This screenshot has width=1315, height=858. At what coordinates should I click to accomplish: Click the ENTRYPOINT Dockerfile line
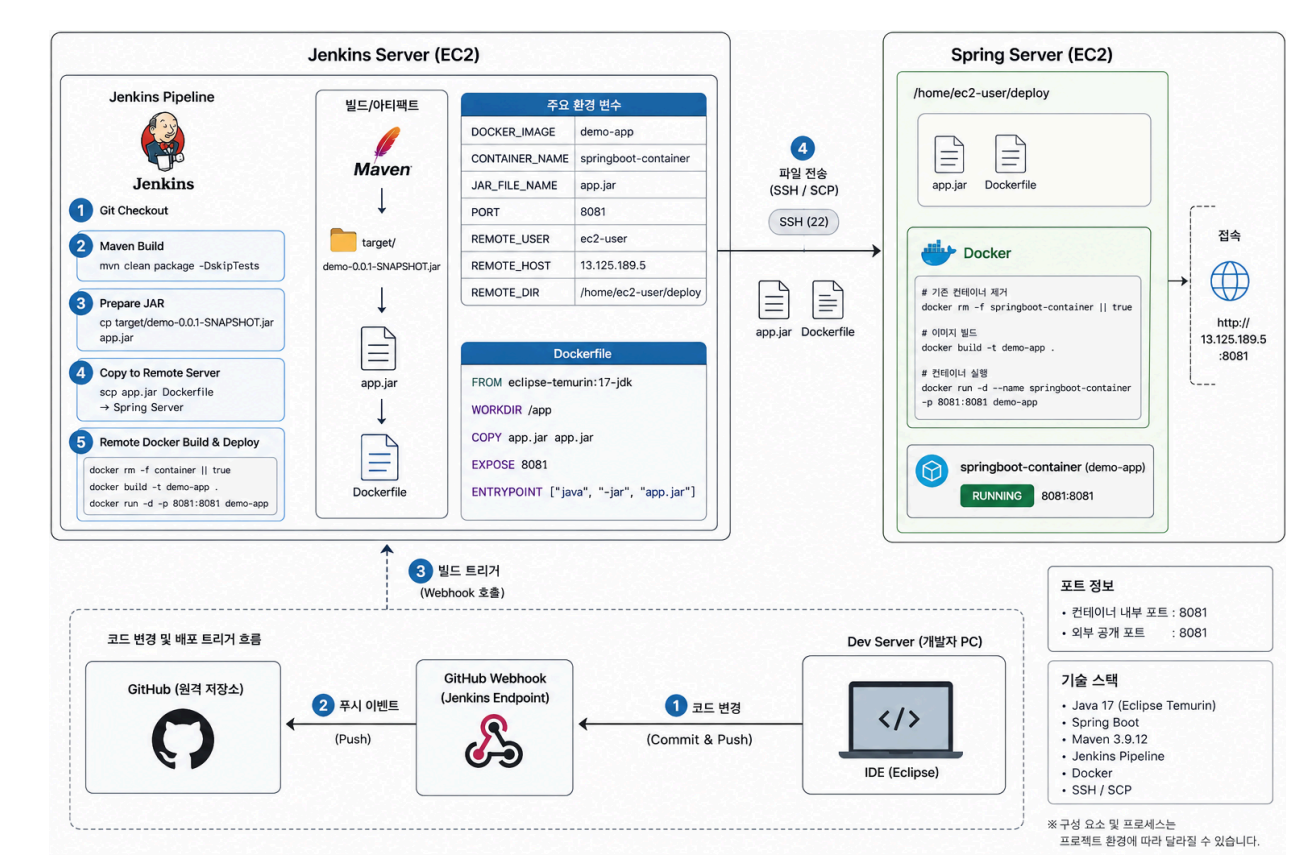[583, 492]
